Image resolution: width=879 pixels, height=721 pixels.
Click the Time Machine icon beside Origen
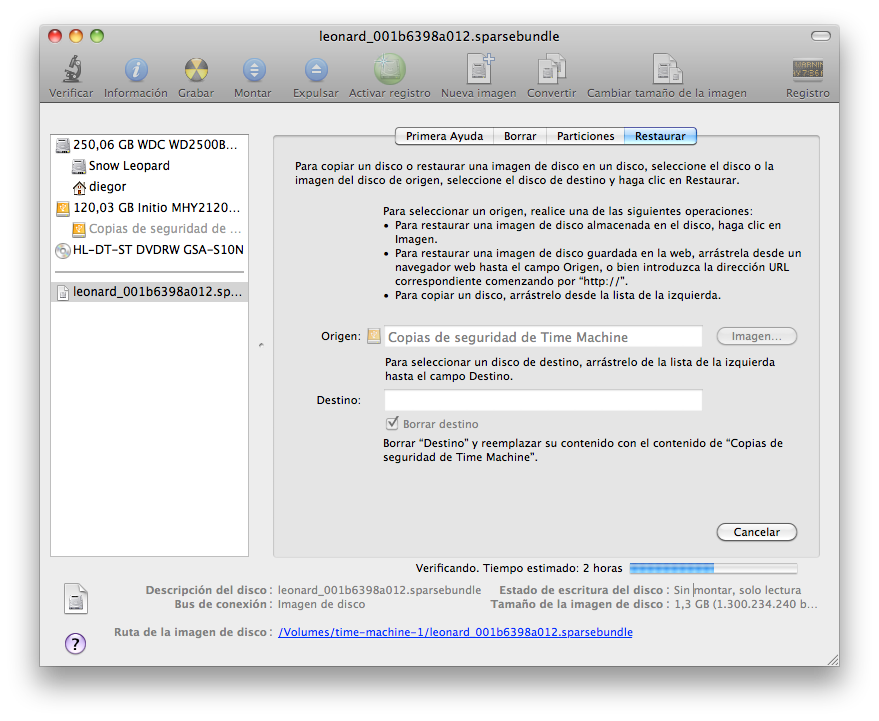click(x=374, y=336)
